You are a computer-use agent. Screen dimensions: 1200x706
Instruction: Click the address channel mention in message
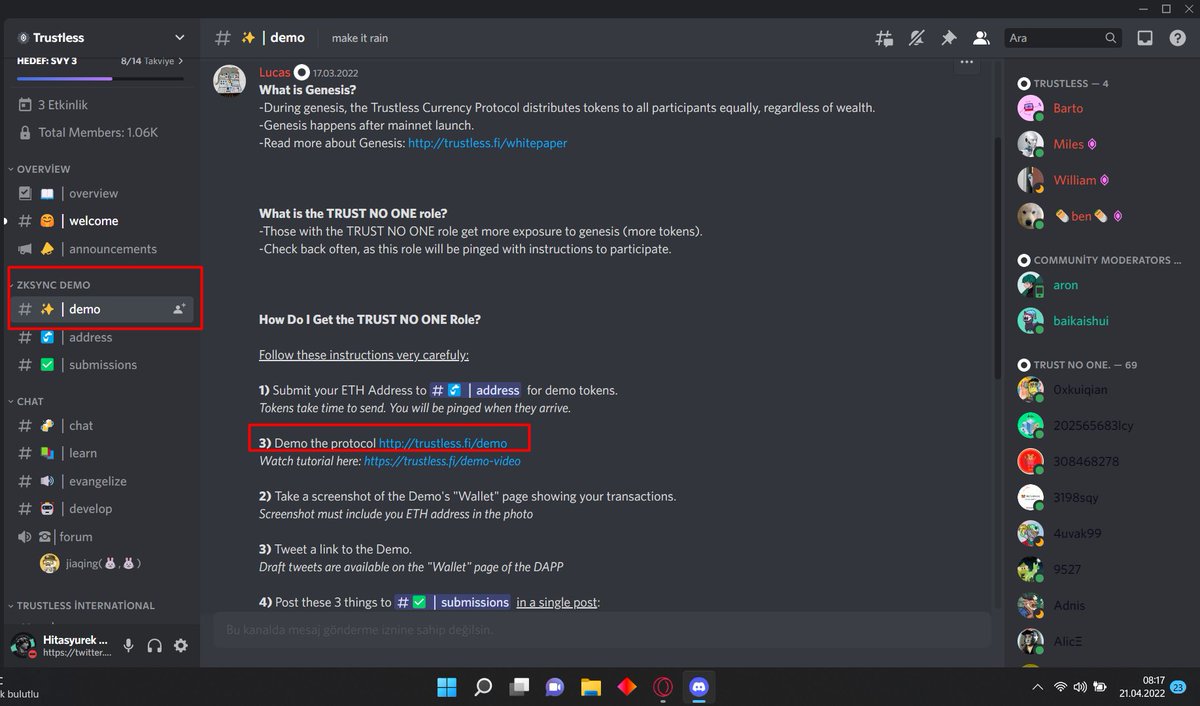(476, 390)
